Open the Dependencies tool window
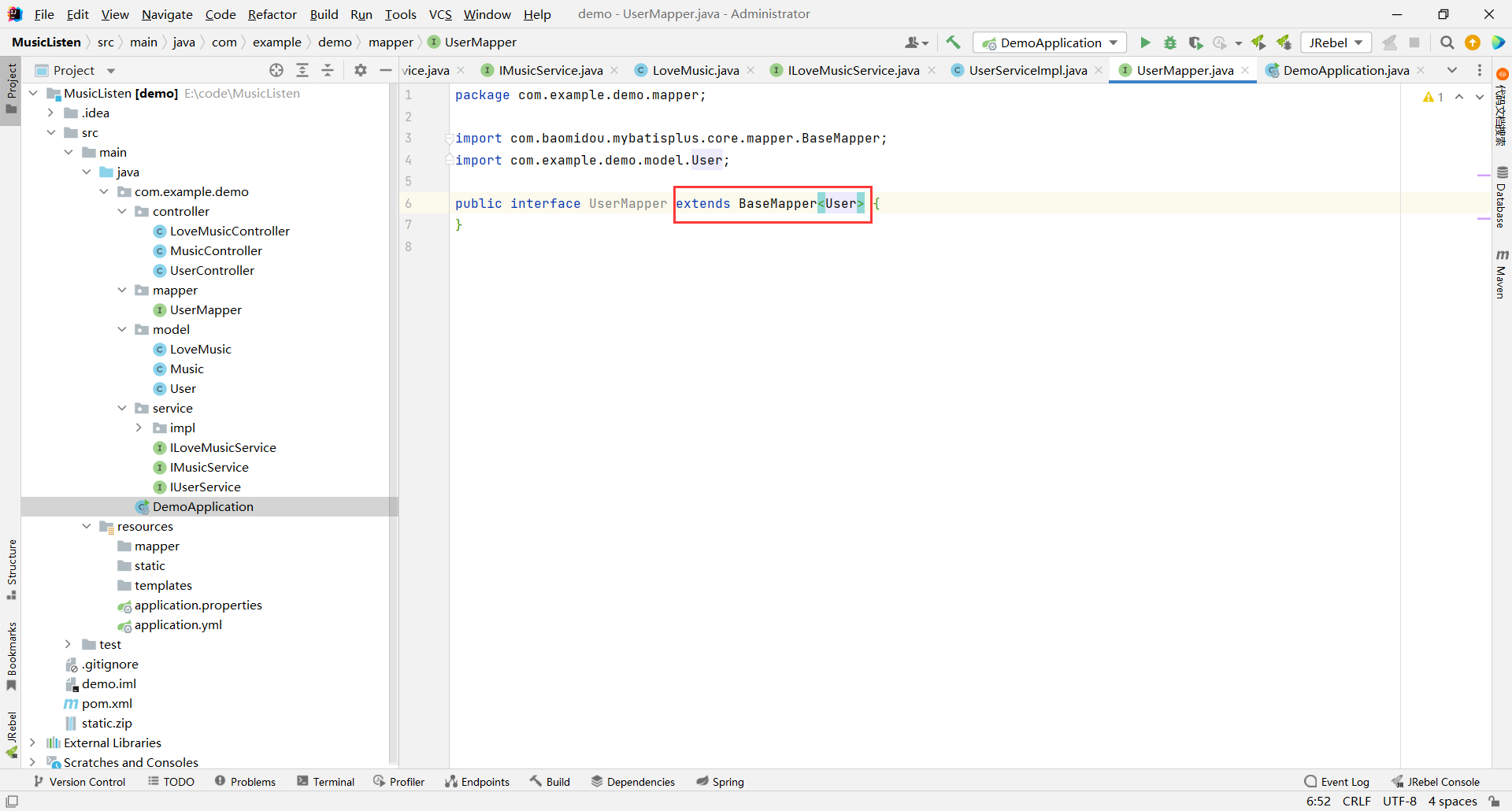Viewport: 1512px width, 811px height. (x=633, y=781)
